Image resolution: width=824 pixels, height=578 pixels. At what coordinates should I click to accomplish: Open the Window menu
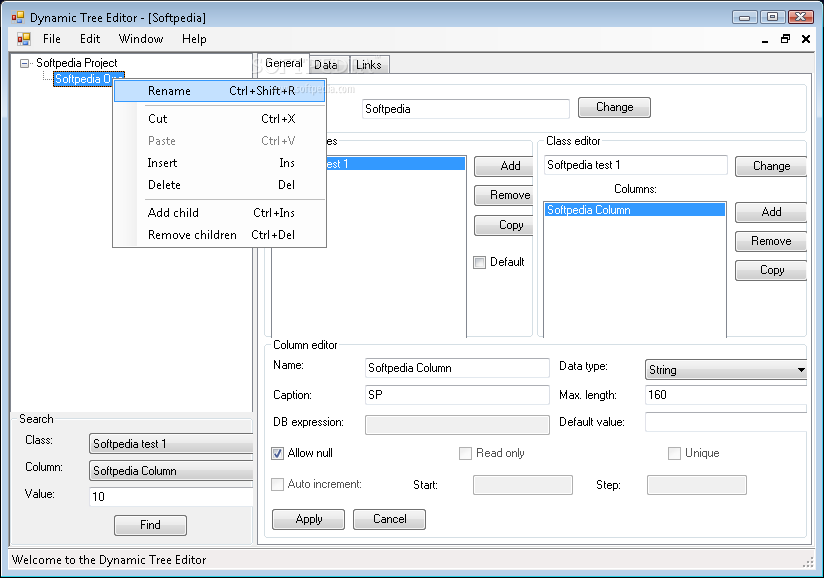[x=141, y=39]
